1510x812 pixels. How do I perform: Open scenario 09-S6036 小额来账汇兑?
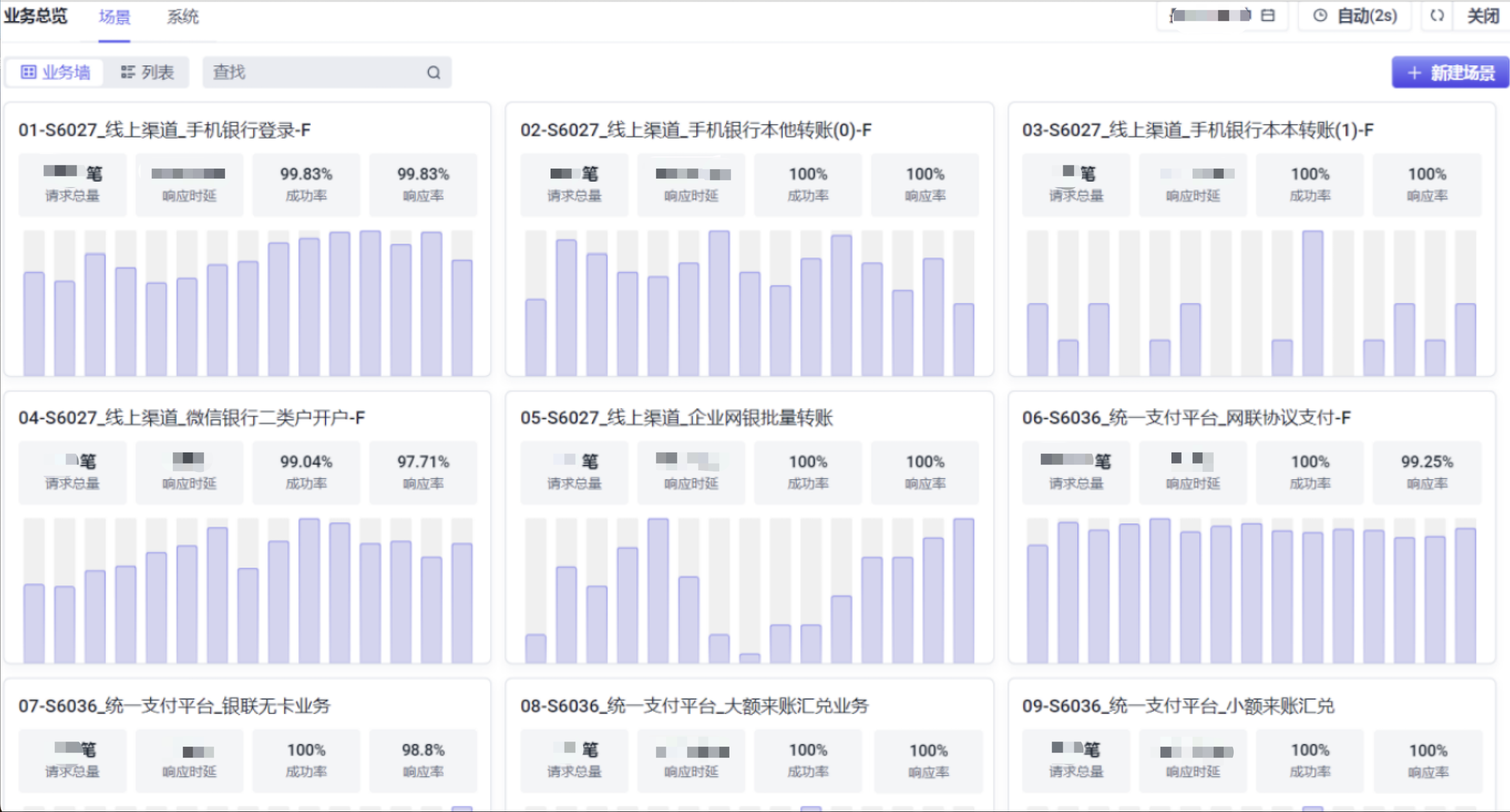coord(1178,705)
